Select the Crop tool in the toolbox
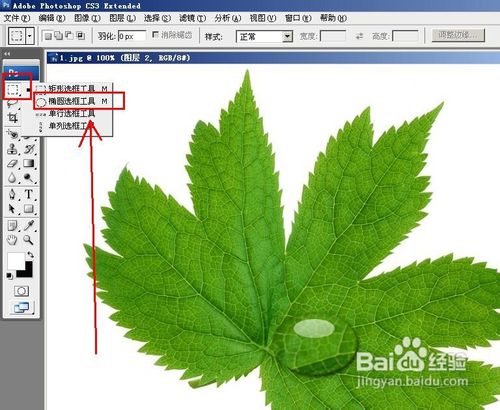This screenshot has height=410, width=500. [x=12, y=118]
